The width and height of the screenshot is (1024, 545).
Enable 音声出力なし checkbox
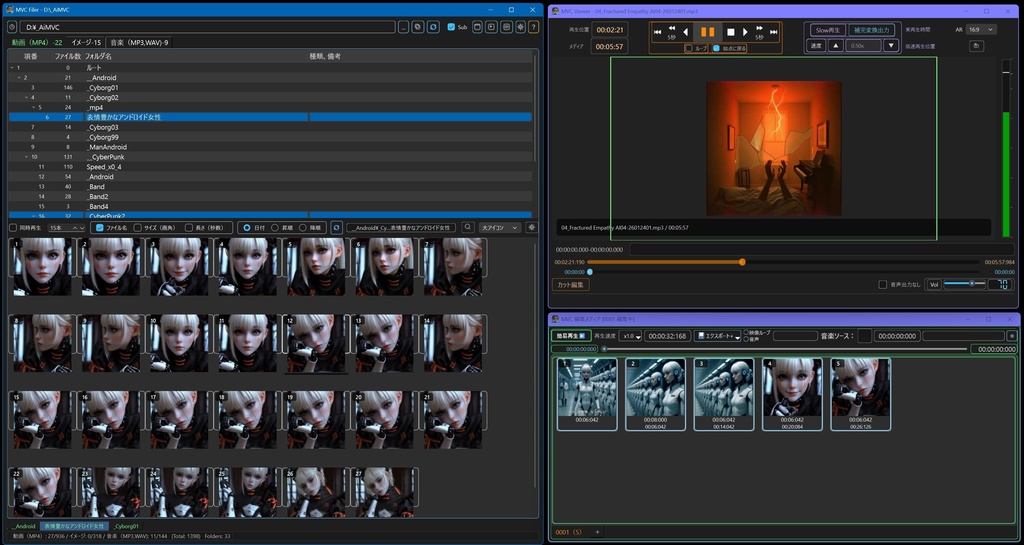click(883, 285)
